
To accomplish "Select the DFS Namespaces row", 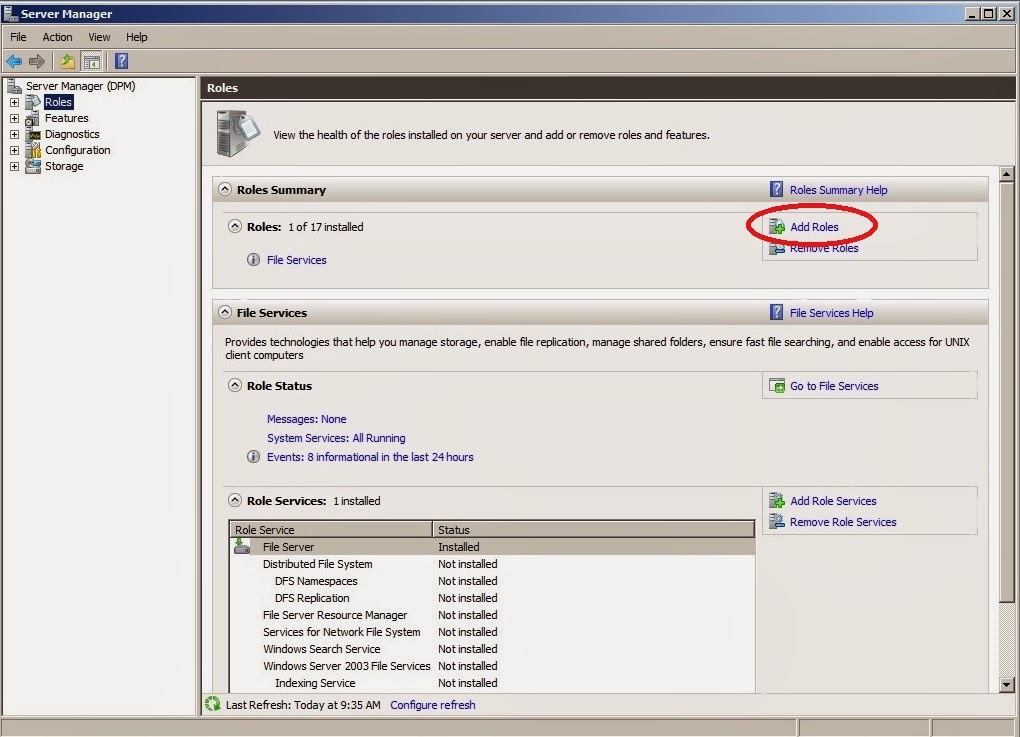I will pos(492,581).
